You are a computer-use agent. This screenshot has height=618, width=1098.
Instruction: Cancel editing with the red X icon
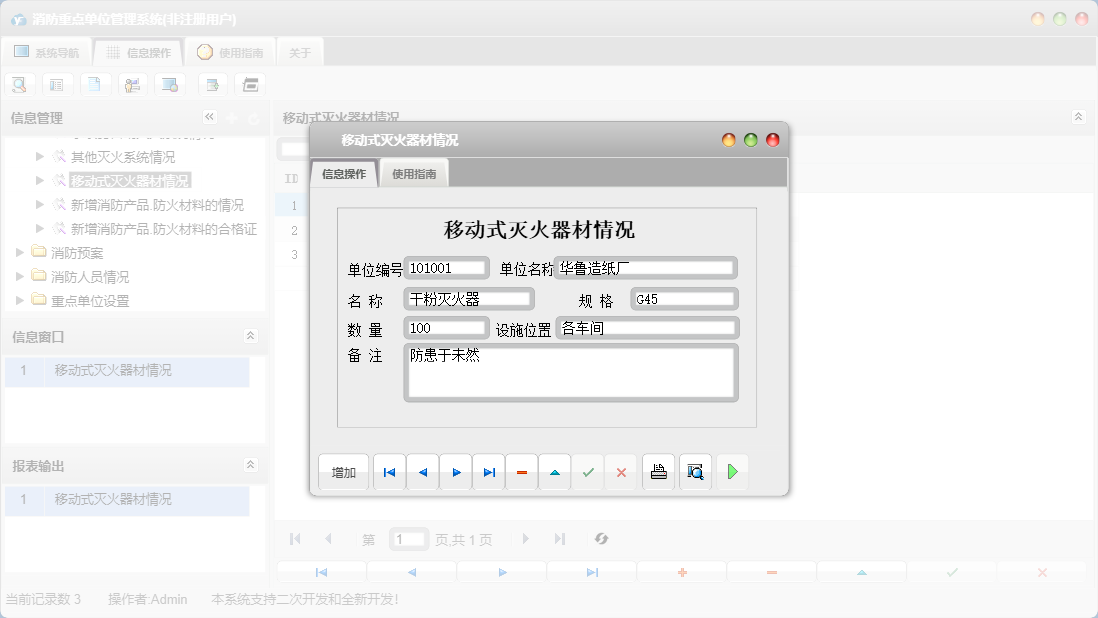click(621, 471)
